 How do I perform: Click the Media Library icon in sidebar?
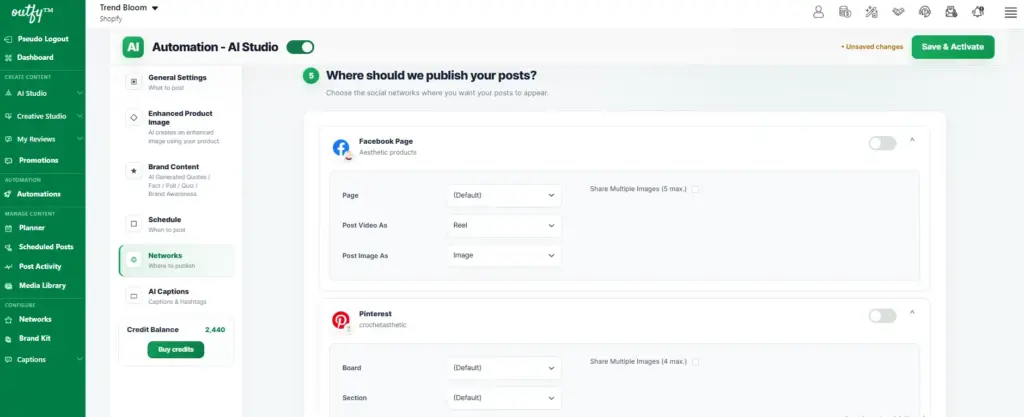(8, 285)
